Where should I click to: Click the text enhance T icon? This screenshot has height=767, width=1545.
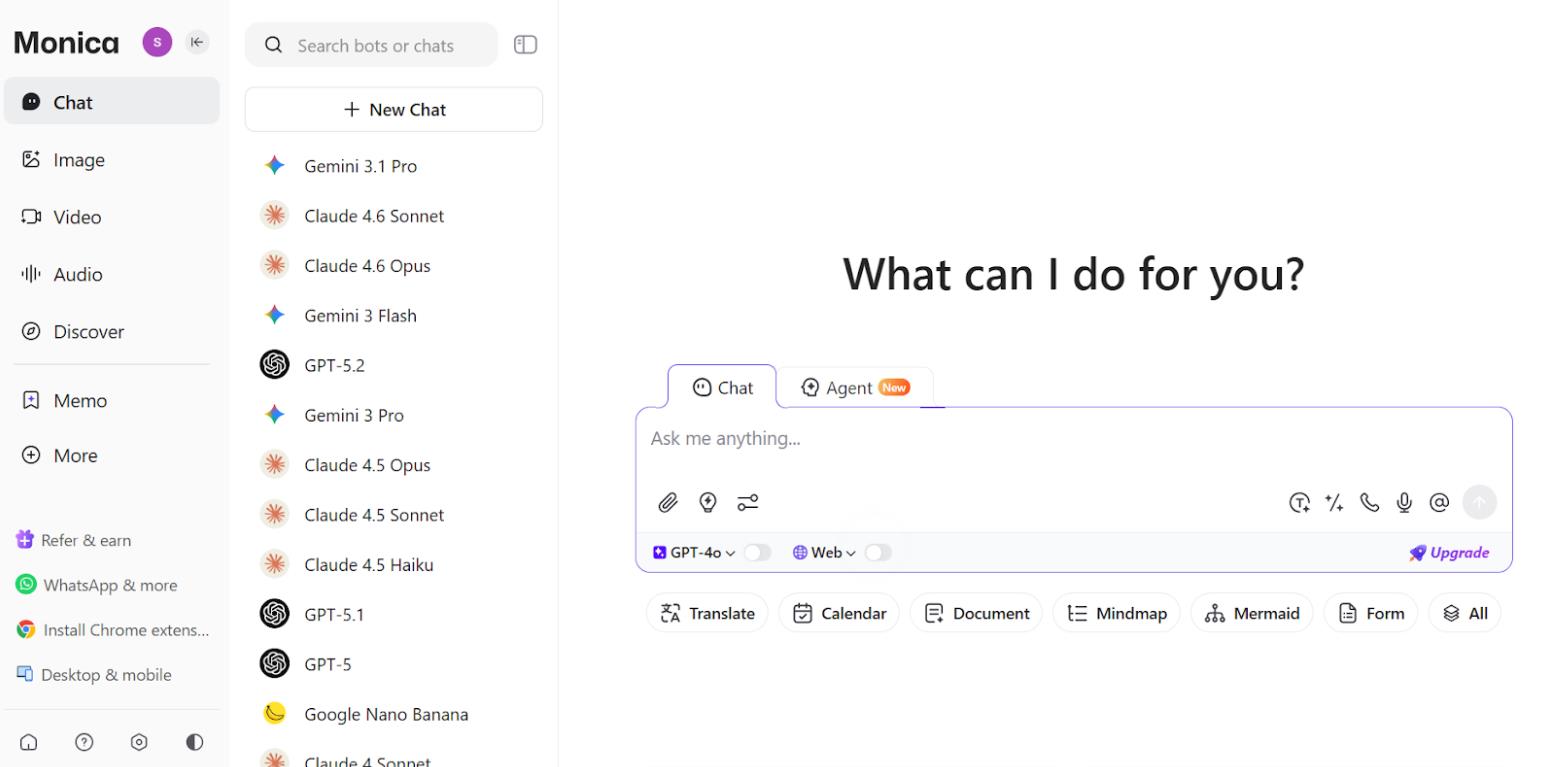(x=1299, y=503)
